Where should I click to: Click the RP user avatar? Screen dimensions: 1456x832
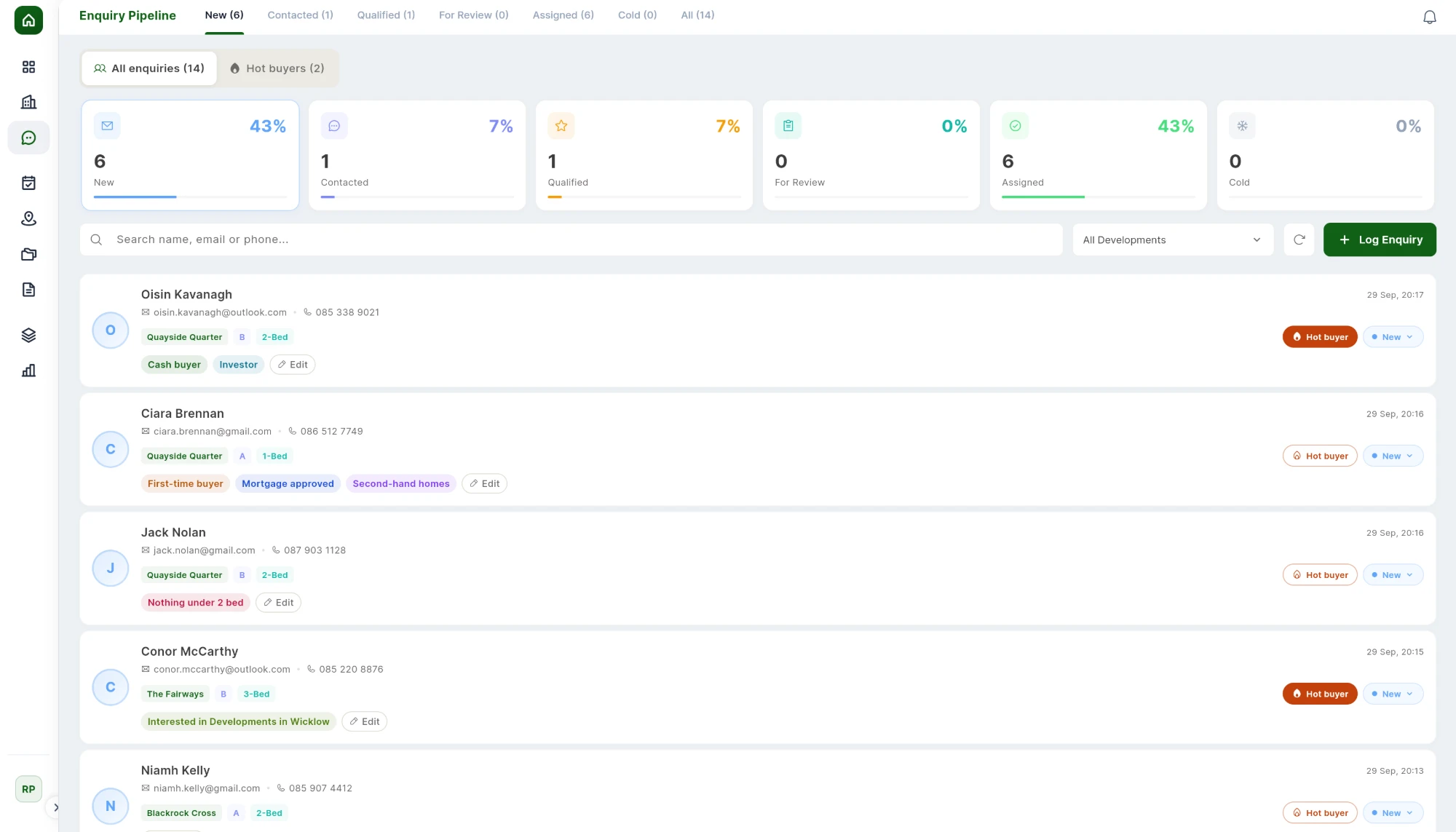(x=28, y=789)
